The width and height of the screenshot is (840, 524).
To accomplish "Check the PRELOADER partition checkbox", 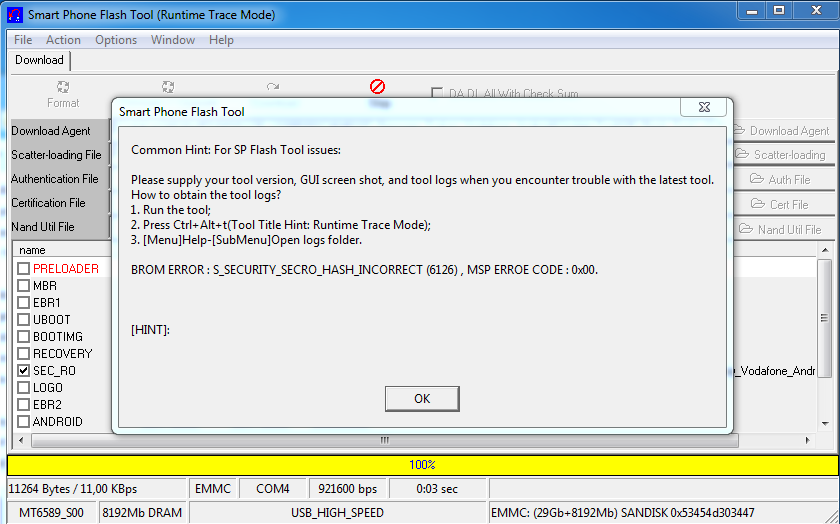I will [x=24, y=268].
